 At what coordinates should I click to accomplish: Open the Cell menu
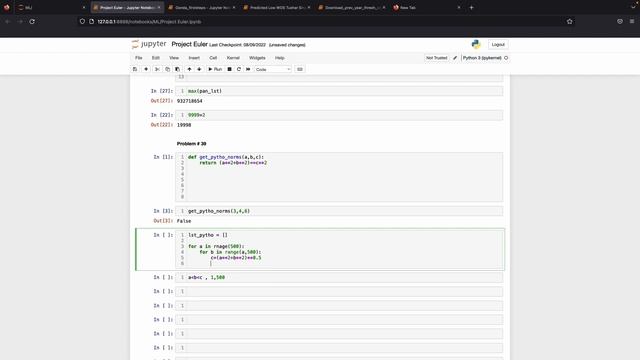point(213,58)
